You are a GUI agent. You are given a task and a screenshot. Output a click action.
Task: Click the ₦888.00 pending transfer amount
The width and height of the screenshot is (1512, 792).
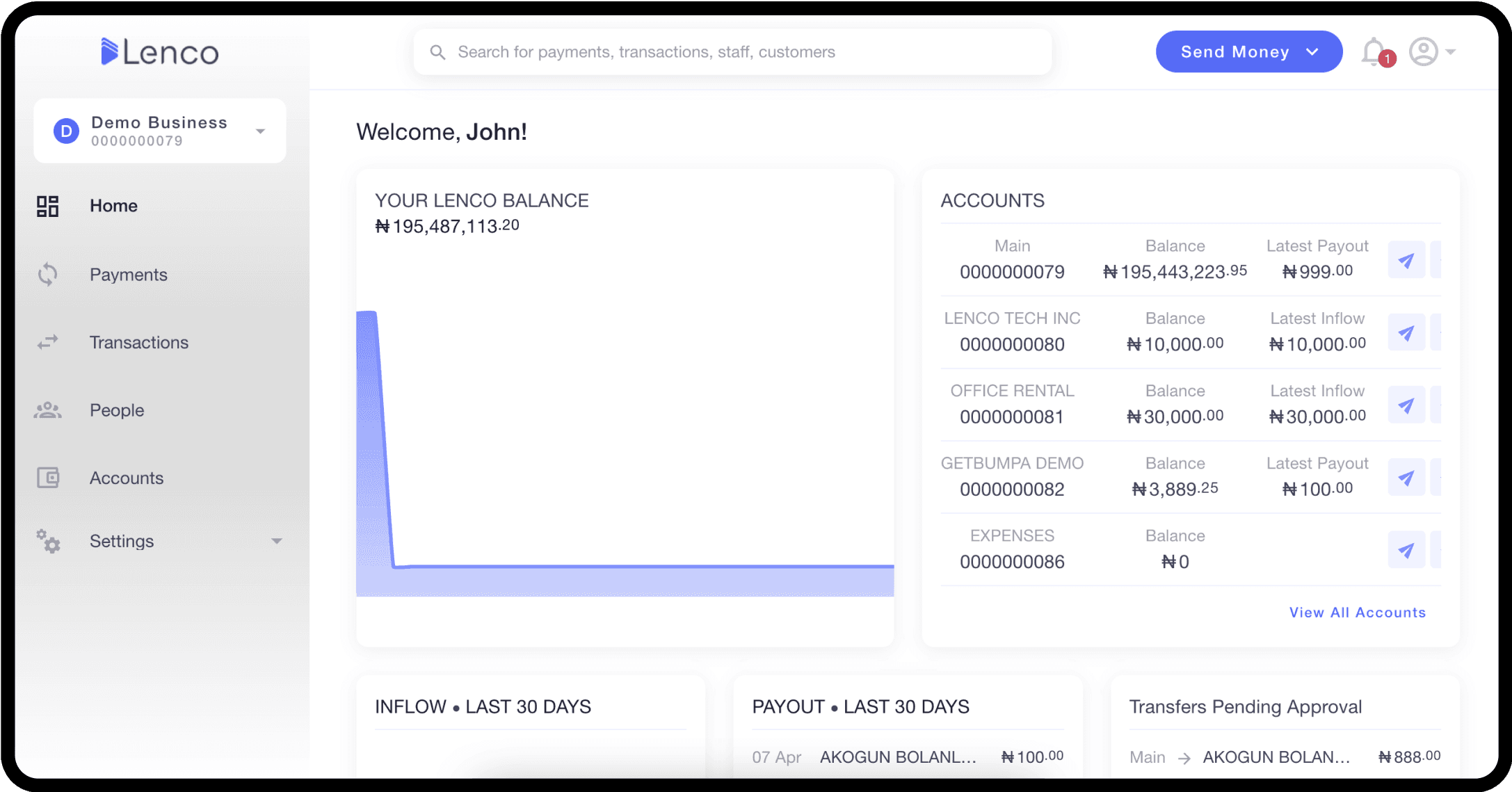click(x=1409, y=757)
